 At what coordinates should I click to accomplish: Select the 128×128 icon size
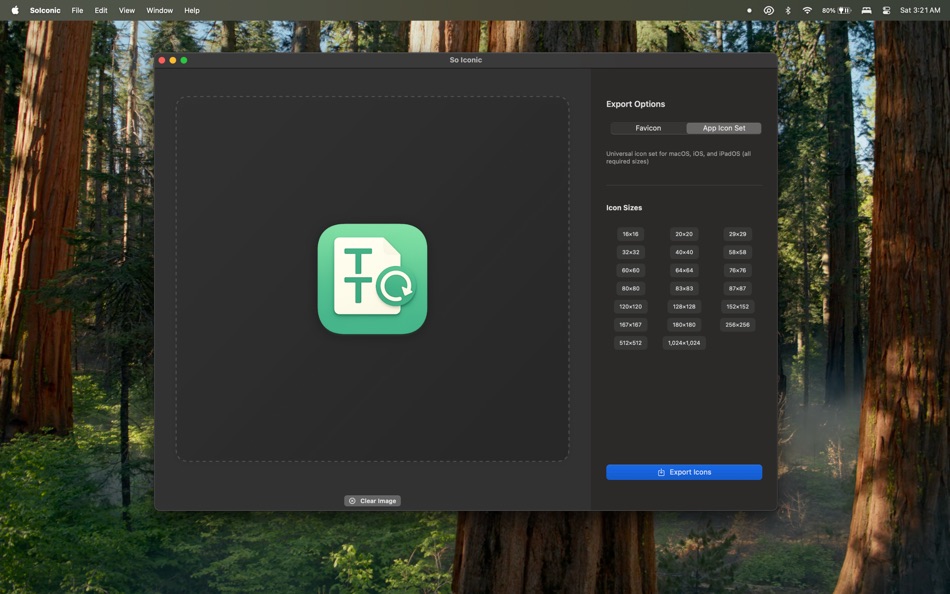point(684,306)
